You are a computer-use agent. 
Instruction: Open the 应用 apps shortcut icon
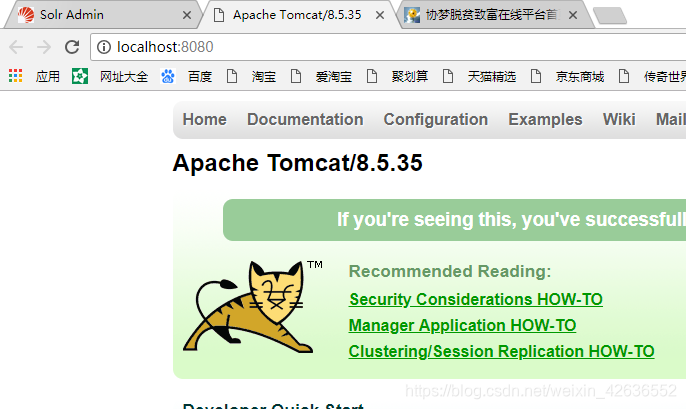click(15, 76)
